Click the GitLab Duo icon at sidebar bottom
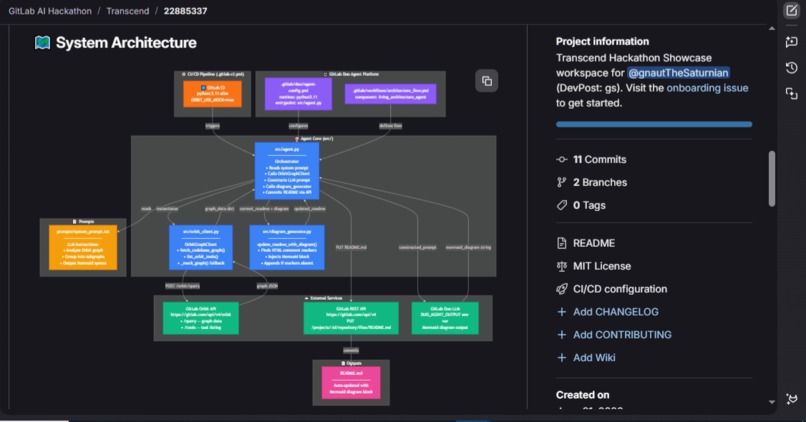The width and height of the screenshot is (806, 422). coord(792,399)
